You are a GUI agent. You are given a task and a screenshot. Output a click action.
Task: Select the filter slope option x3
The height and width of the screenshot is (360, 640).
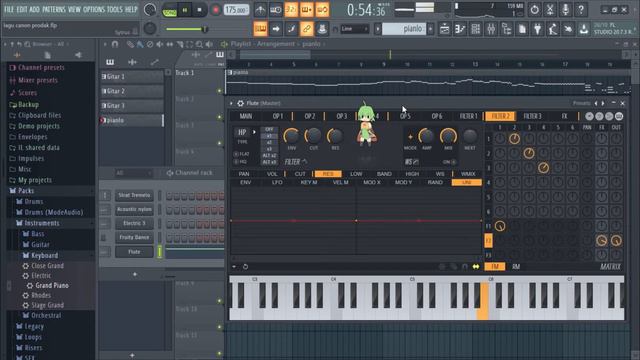pos(269,149)
